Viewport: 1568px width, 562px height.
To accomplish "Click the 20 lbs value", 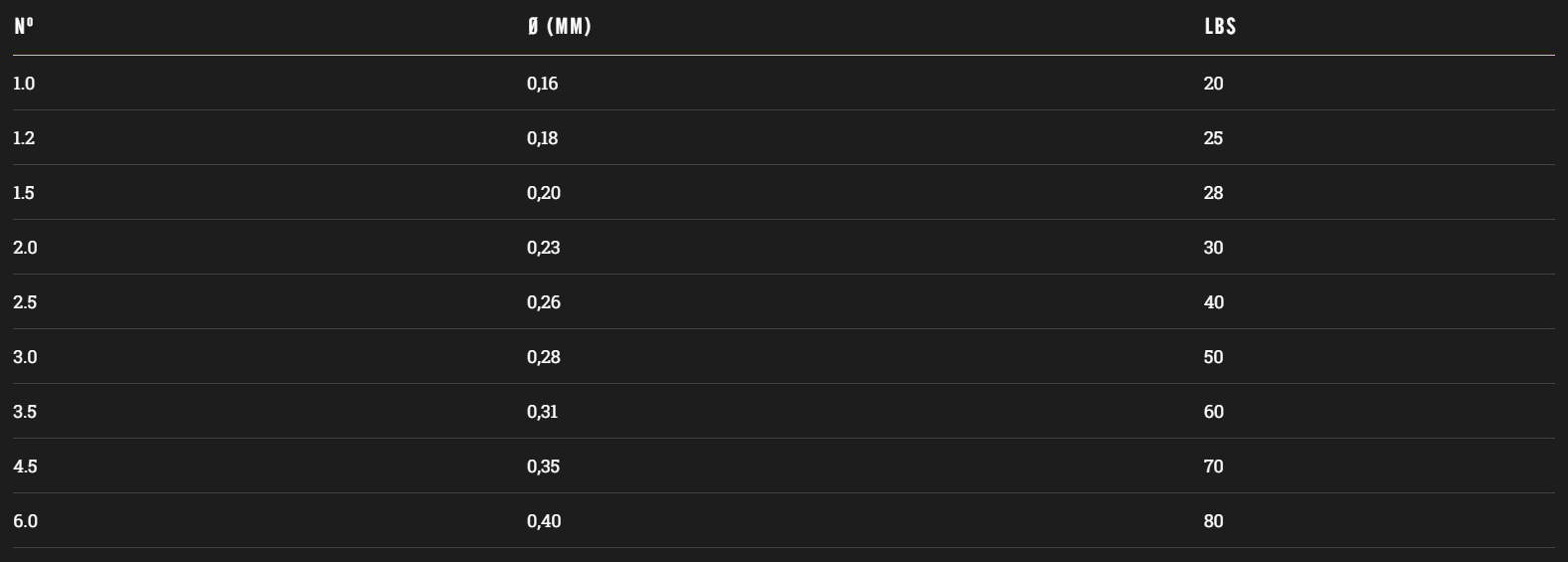I will pyautogui.click(x=1213, y=84).
